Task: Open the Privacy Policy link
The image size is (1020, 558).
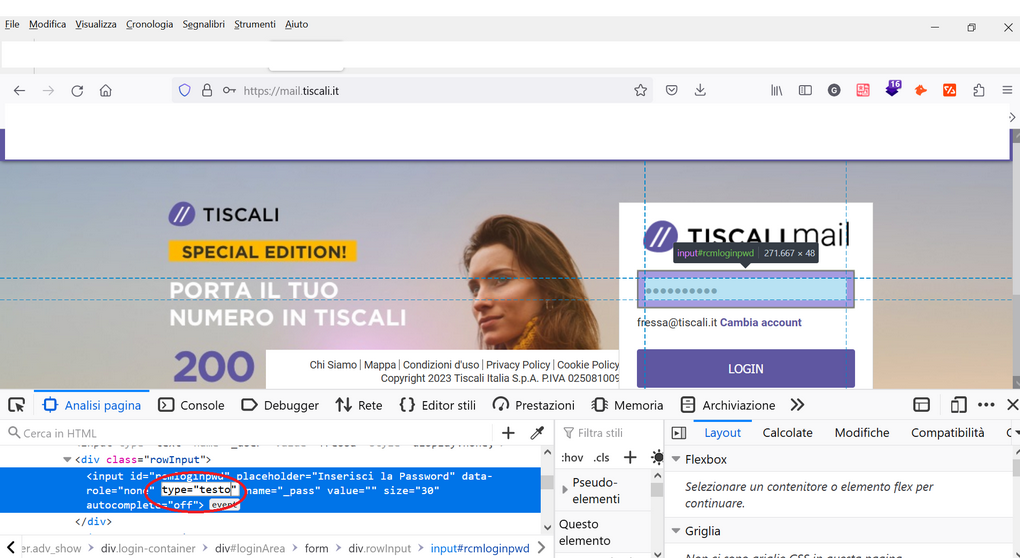Action: tap(518, 365)
